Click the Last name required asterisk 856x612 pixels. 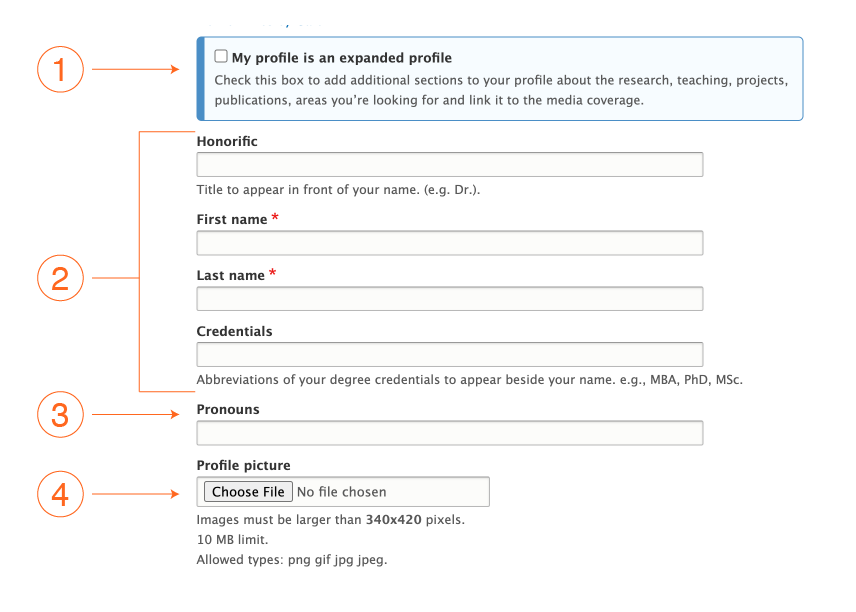(x=275, y=273)
